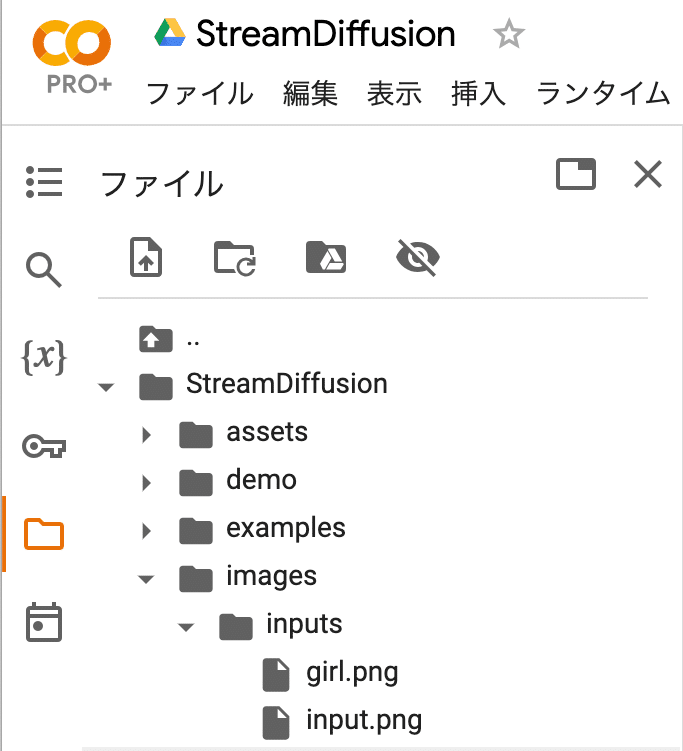
Task: Click the orange Files folder sidebar icon
Action: click(43, 534)
